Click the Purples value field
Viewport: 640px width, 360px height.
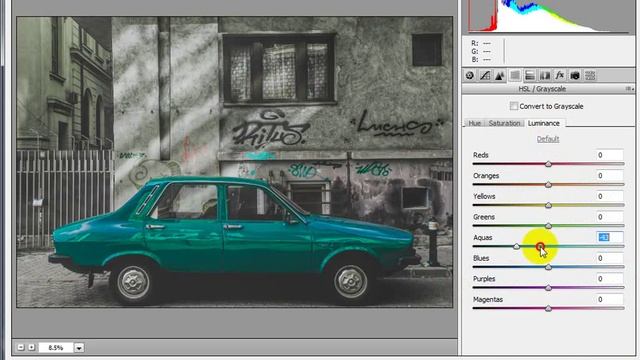click(x=609, y=279)
